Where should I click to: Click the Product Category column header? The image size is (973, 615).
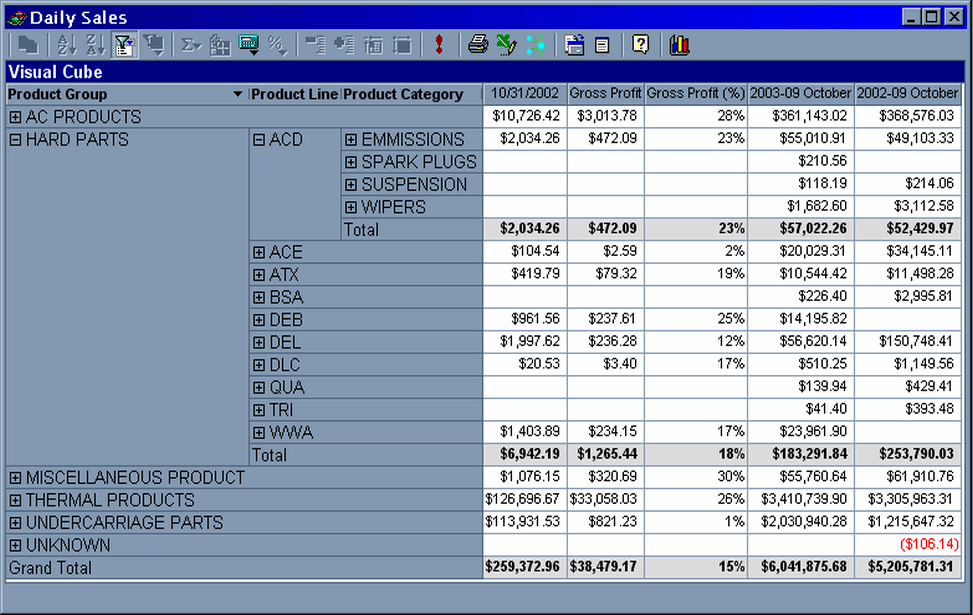pos(403,95)
